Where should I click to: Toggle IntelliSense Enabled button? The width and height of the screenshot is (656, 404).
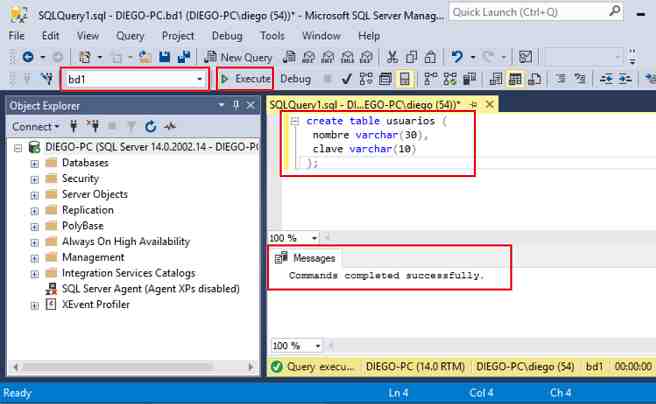[x=405, y=79]
